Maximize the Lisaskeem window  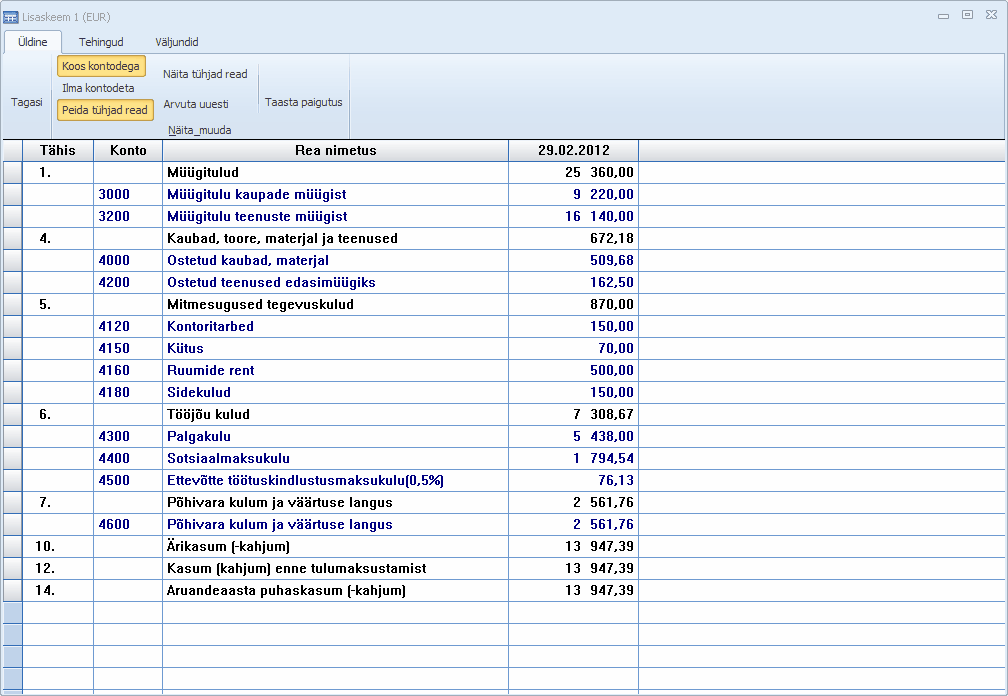click(968, 15)
